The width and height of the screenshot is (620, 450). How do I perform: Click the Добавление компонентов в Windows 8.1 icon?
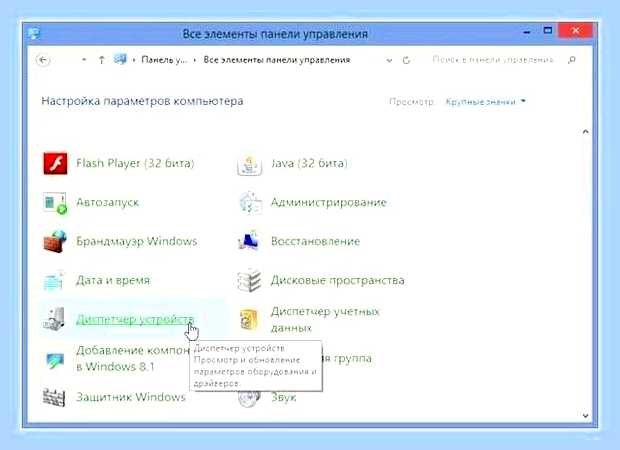tap(55, 359)
